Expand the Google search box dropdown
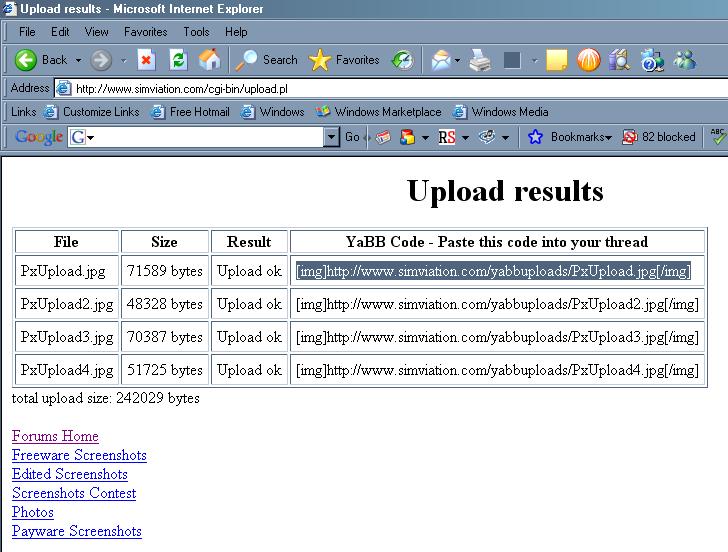The image size is (728, 552). [331, 137]
